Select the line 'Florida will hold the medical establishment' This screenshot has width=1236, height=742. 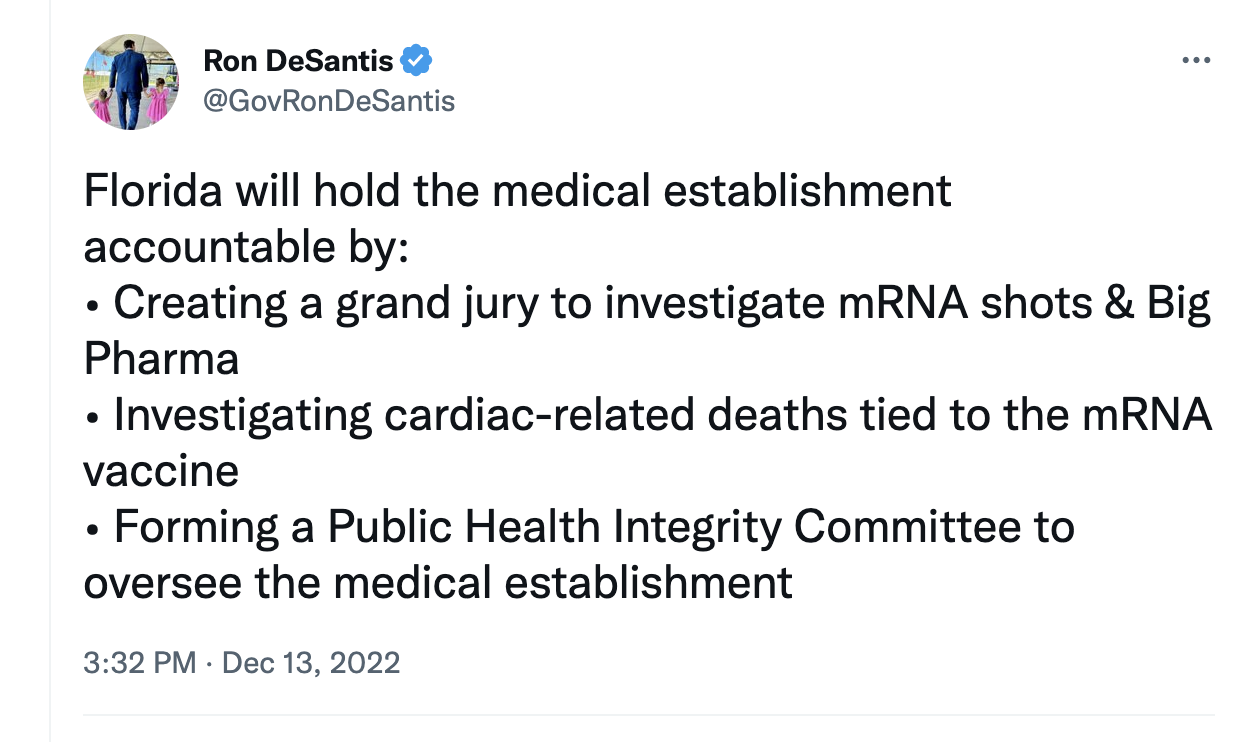click(x=517, y=191)
